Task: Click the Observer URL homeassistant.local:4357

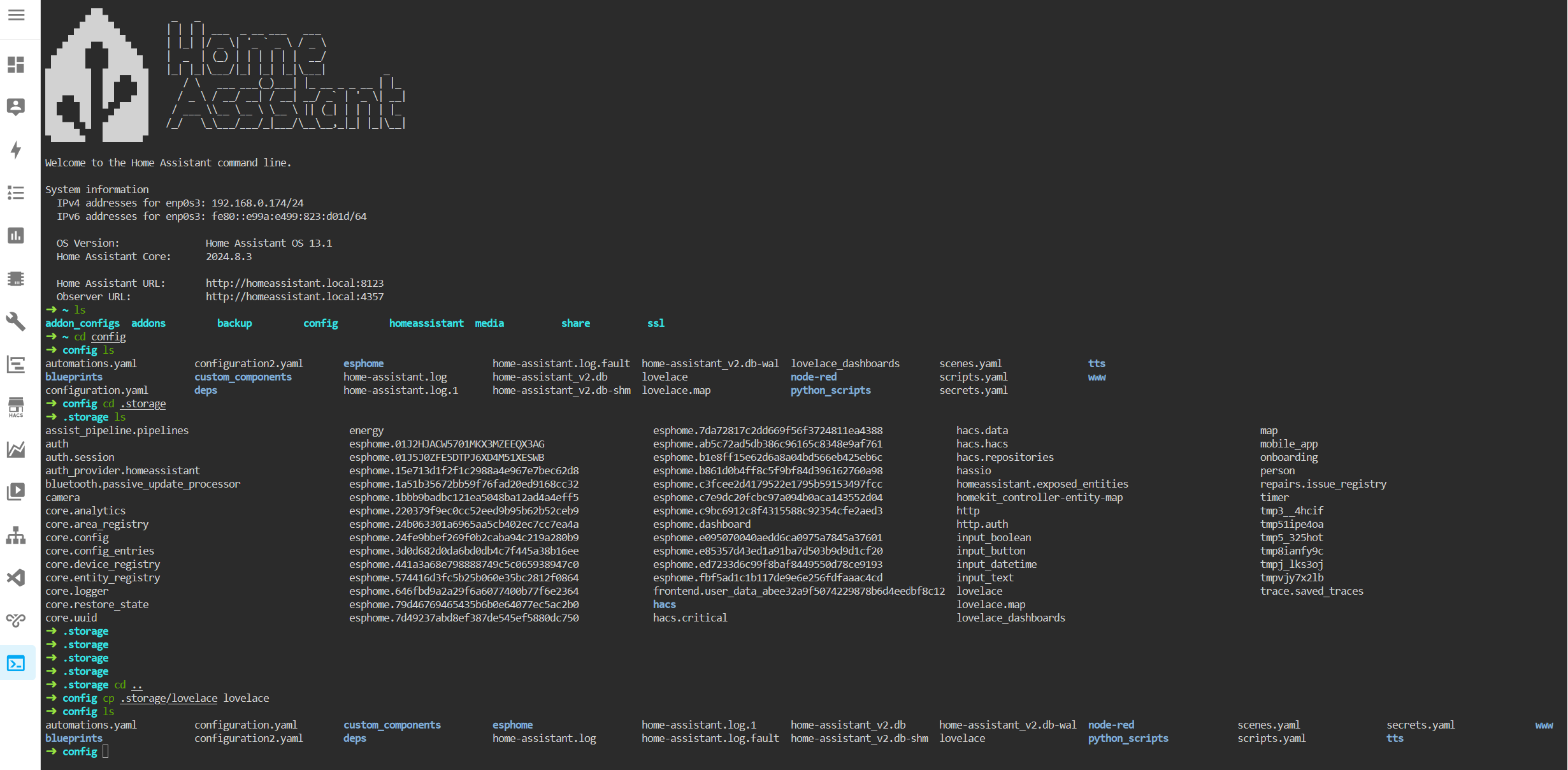Action: 294,296
